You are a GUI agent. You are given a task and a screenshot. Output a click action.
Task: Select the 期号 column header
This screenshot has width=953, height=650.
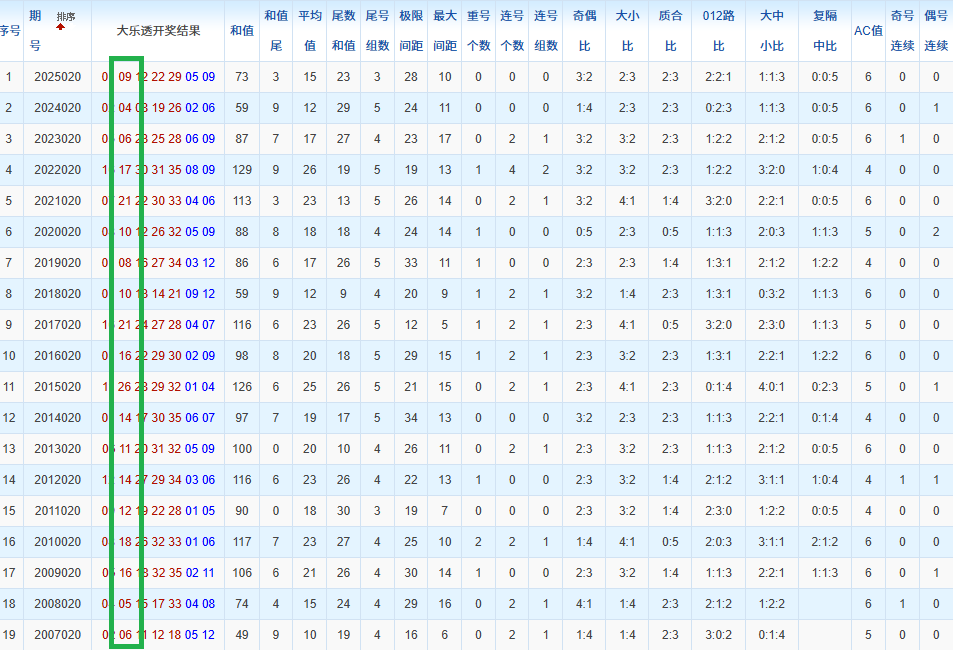35,30
